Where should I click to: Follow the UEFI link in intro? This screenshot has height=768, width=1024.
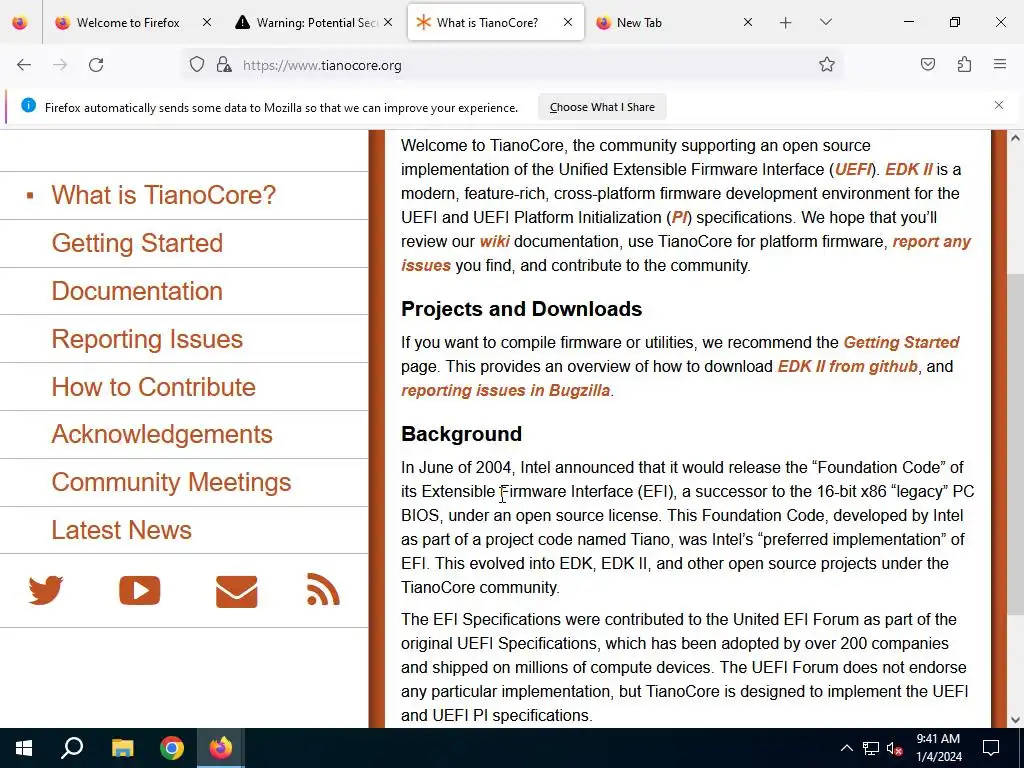[x=853, y=169]
